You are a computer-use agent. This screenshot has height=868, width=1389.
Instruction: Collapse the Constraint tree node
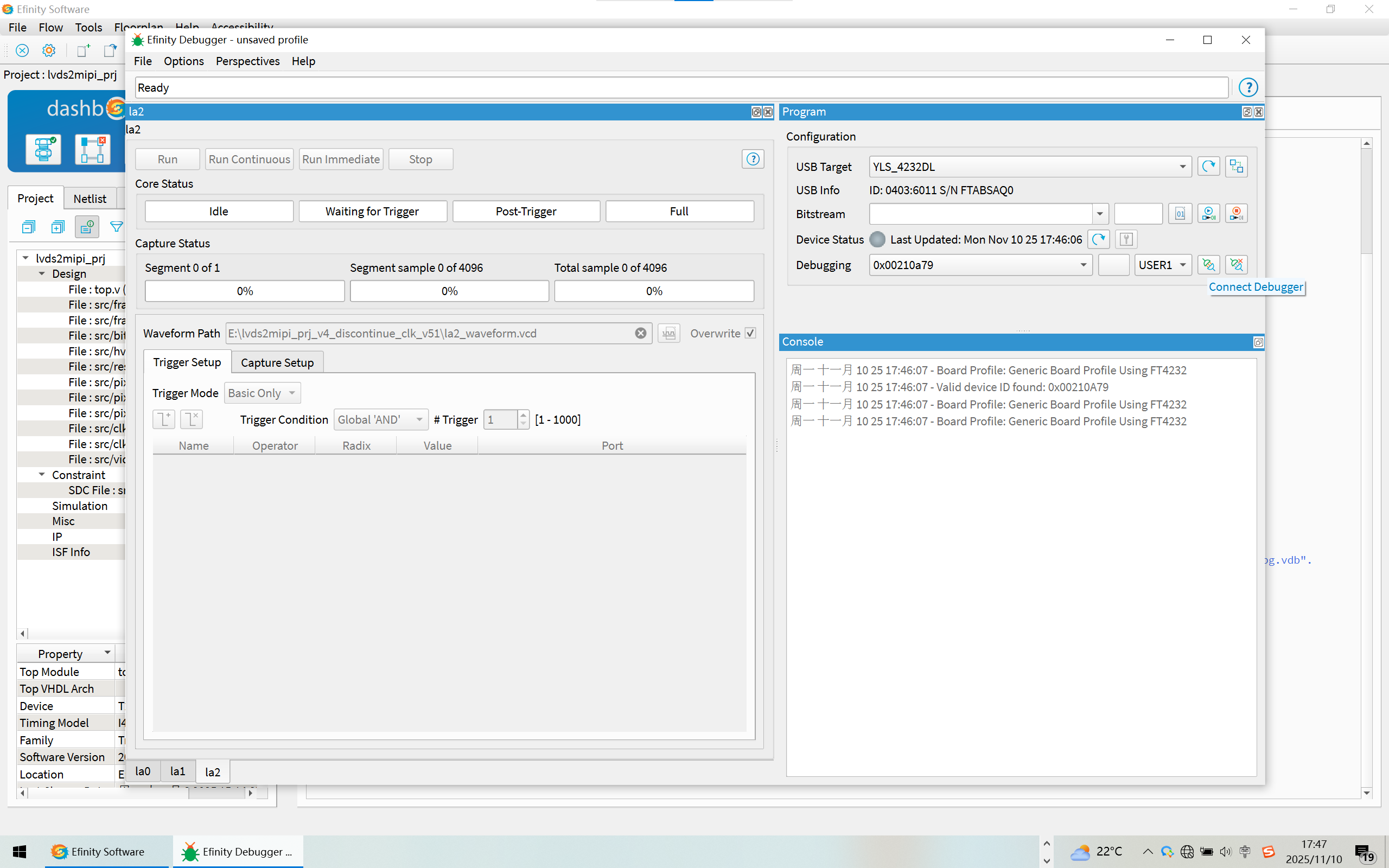tap(42, 475)
